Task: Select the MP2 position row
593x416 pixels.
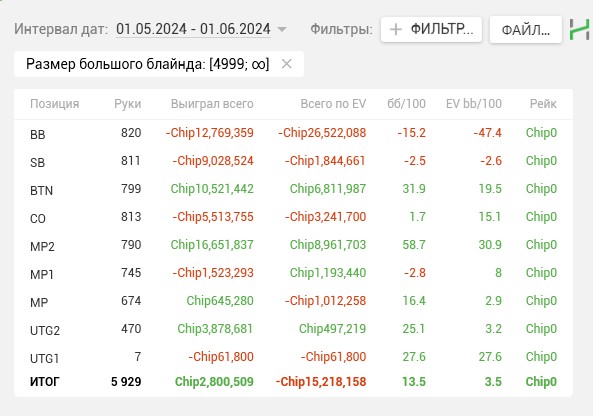Action: pos(293,245)
